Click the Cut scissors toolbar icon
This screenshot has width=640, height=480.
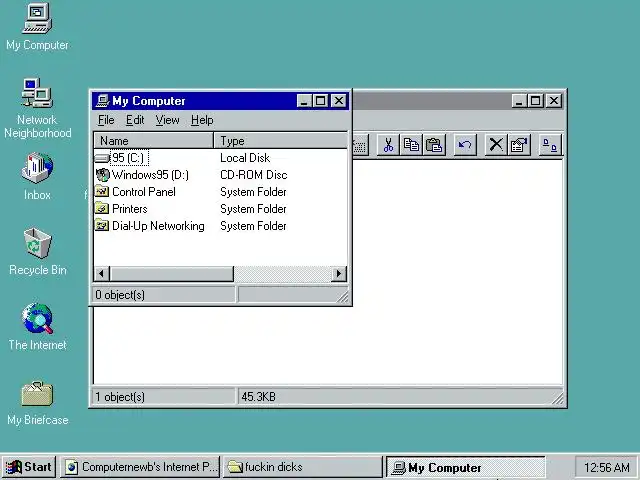coord(388,145)
